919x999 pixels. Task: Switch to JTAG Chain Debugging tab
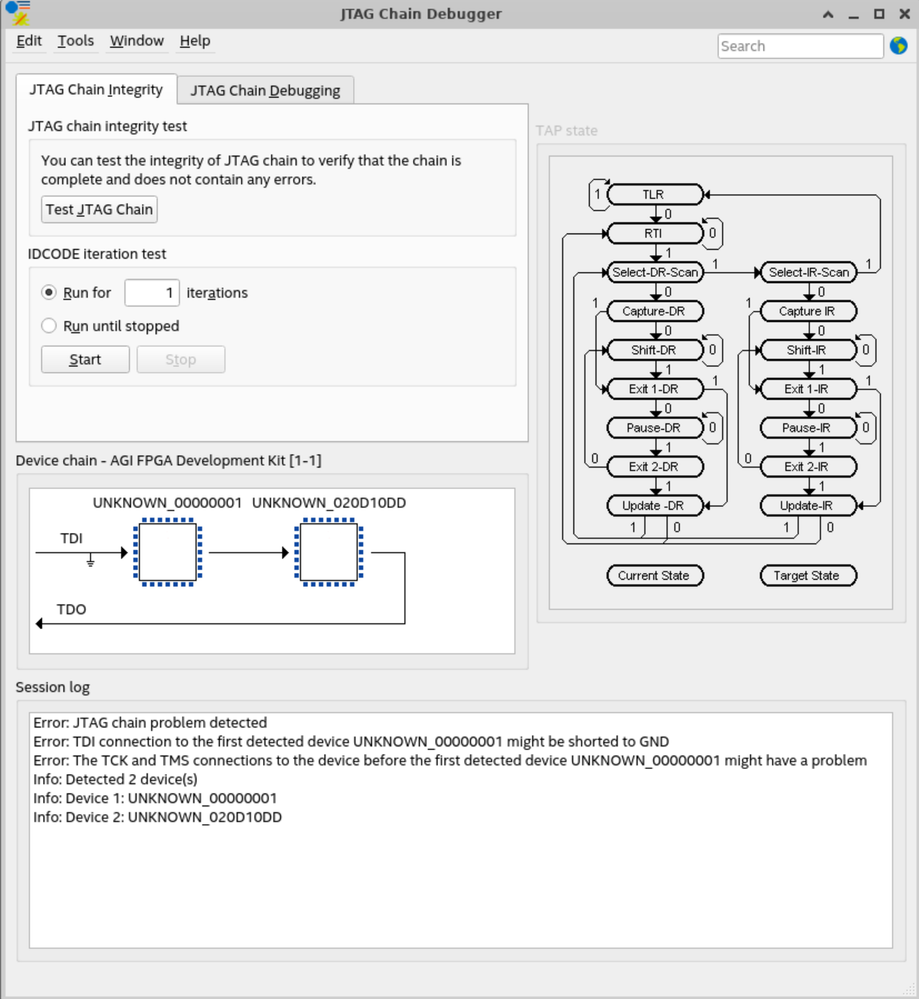[x=265, y=90]
